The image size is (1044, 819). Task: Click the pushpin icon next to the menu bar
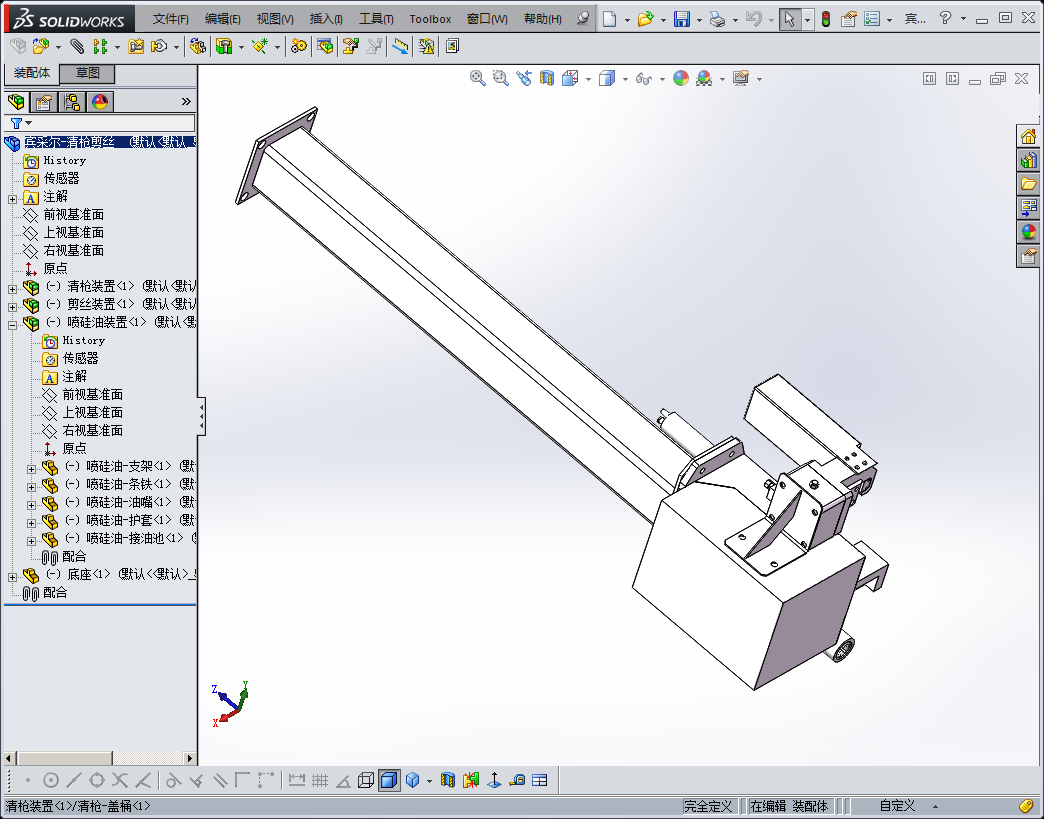coord(583,19)
